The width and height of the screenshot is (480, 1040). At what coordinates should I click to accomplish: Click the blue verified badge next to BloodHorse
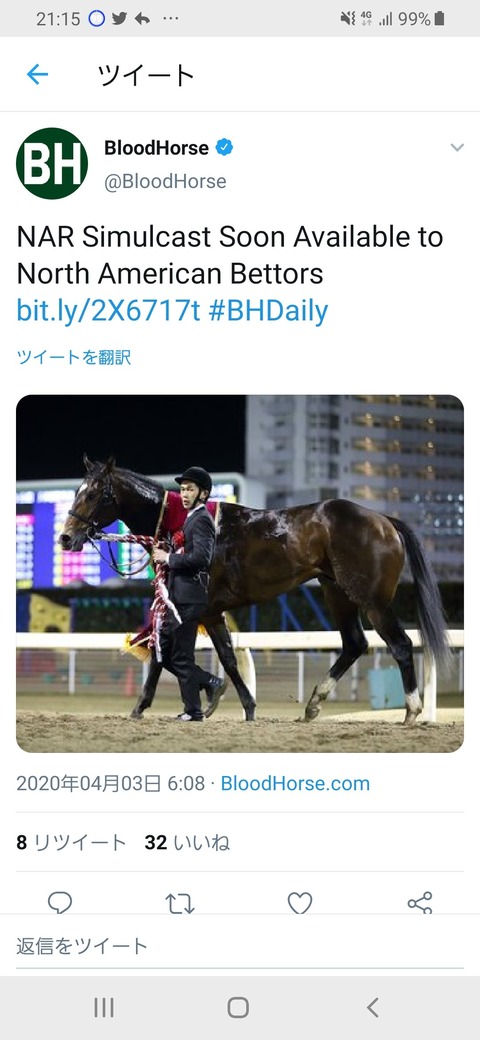tap(225, 147)
